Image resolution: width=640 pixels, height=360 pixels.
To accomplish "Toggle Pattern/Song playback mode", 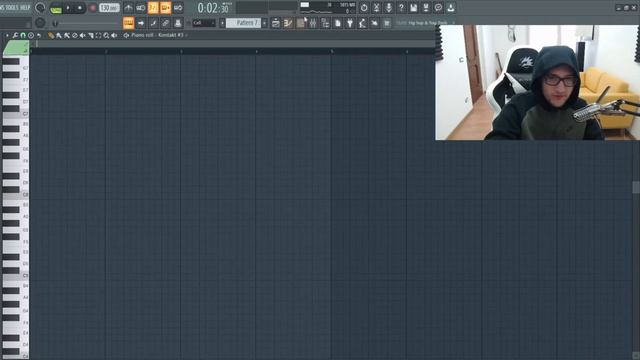I will point(56,8).
